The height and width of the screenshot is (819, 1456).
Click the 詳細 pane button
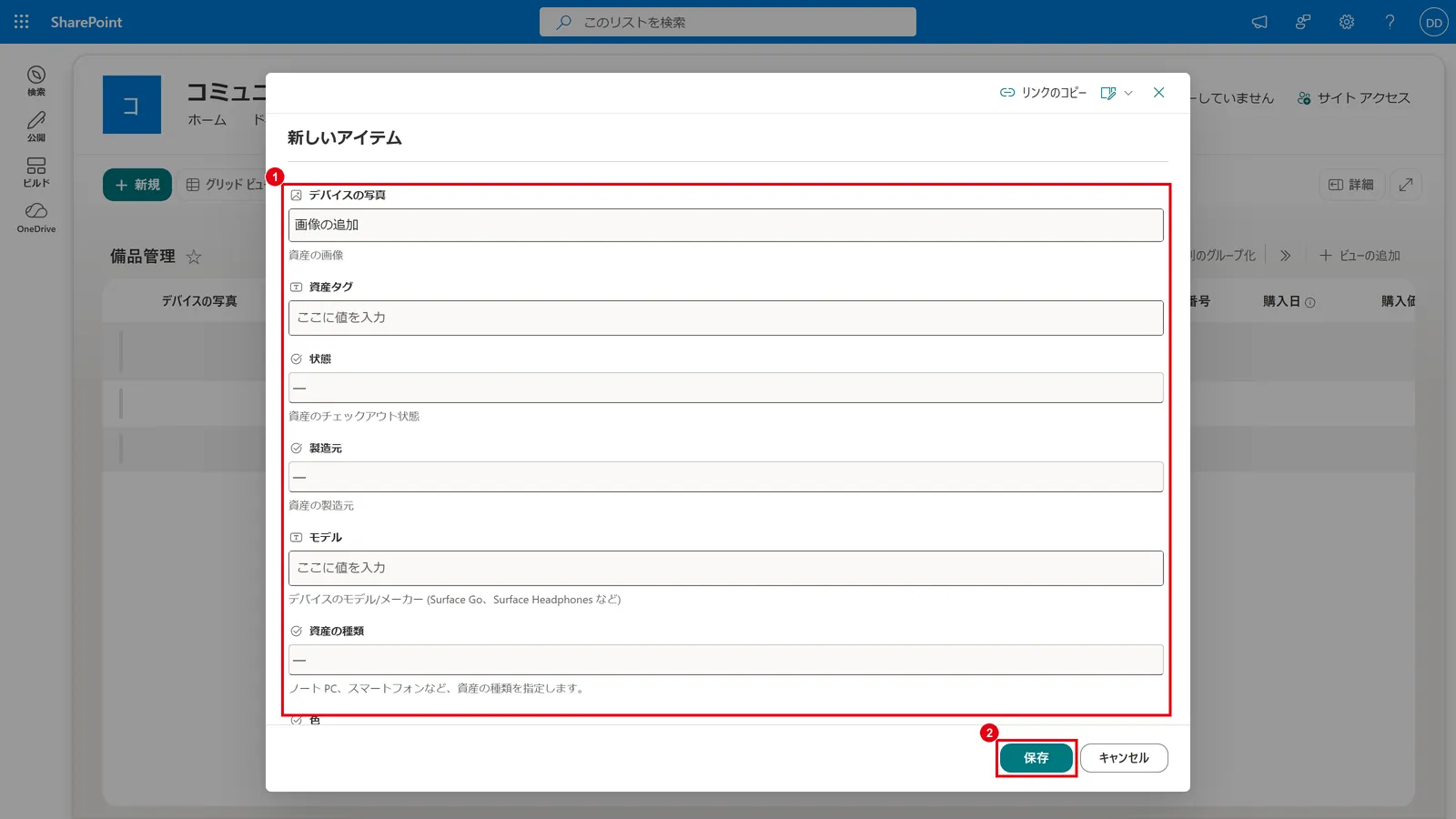click(x=1351, y=185)
